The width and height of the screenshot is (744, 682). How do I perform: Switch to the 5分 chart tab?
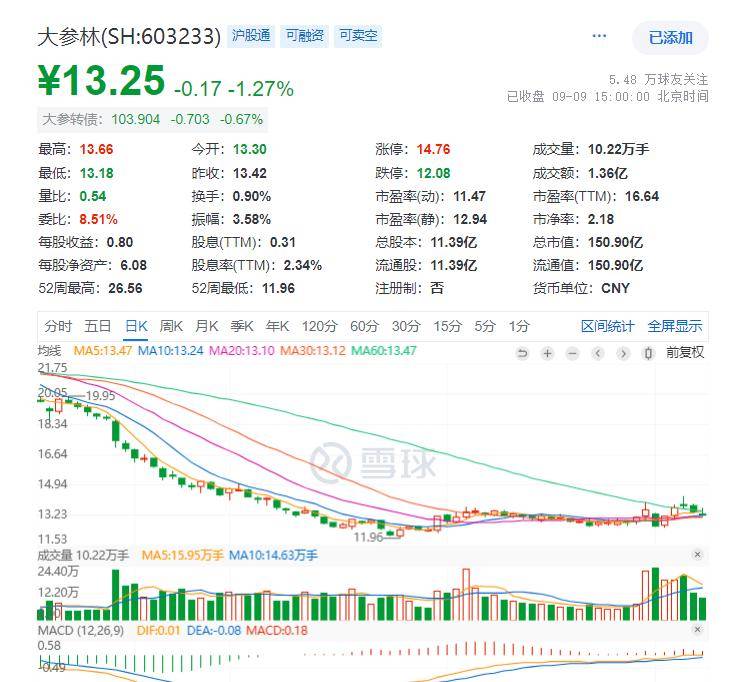pos(484,327)
